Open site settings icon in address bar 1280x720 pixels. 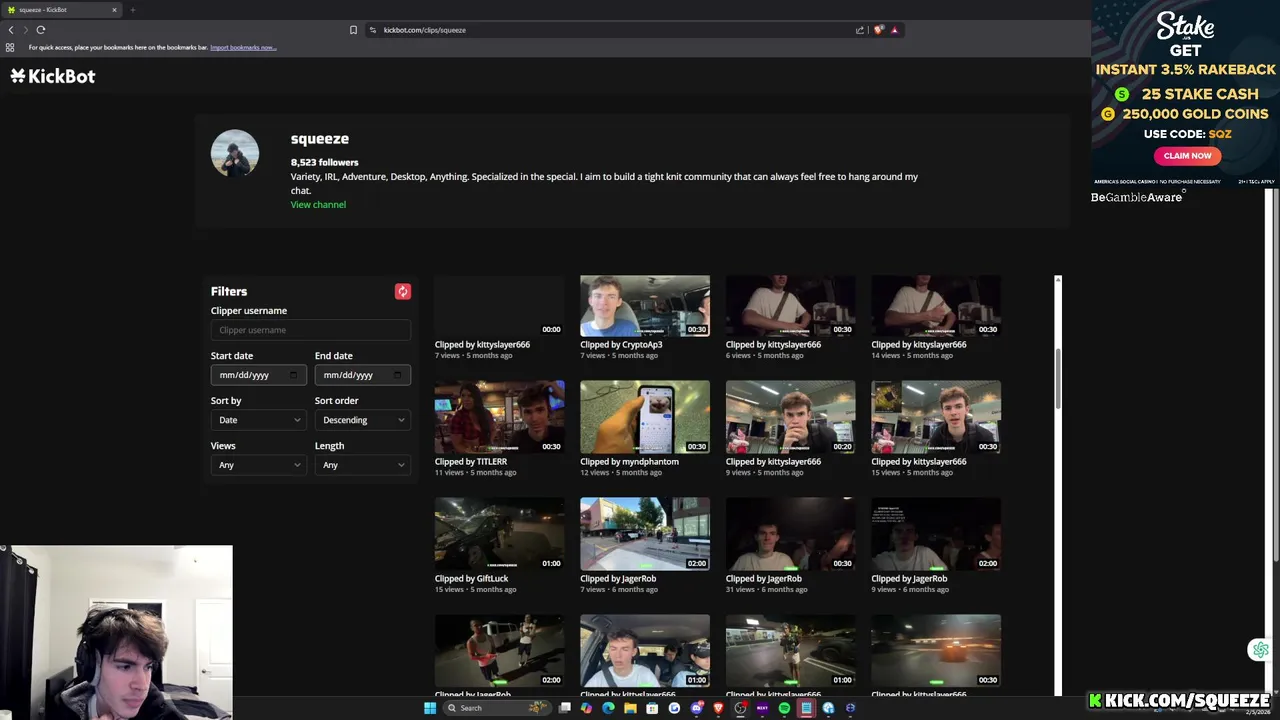point(373,30)
